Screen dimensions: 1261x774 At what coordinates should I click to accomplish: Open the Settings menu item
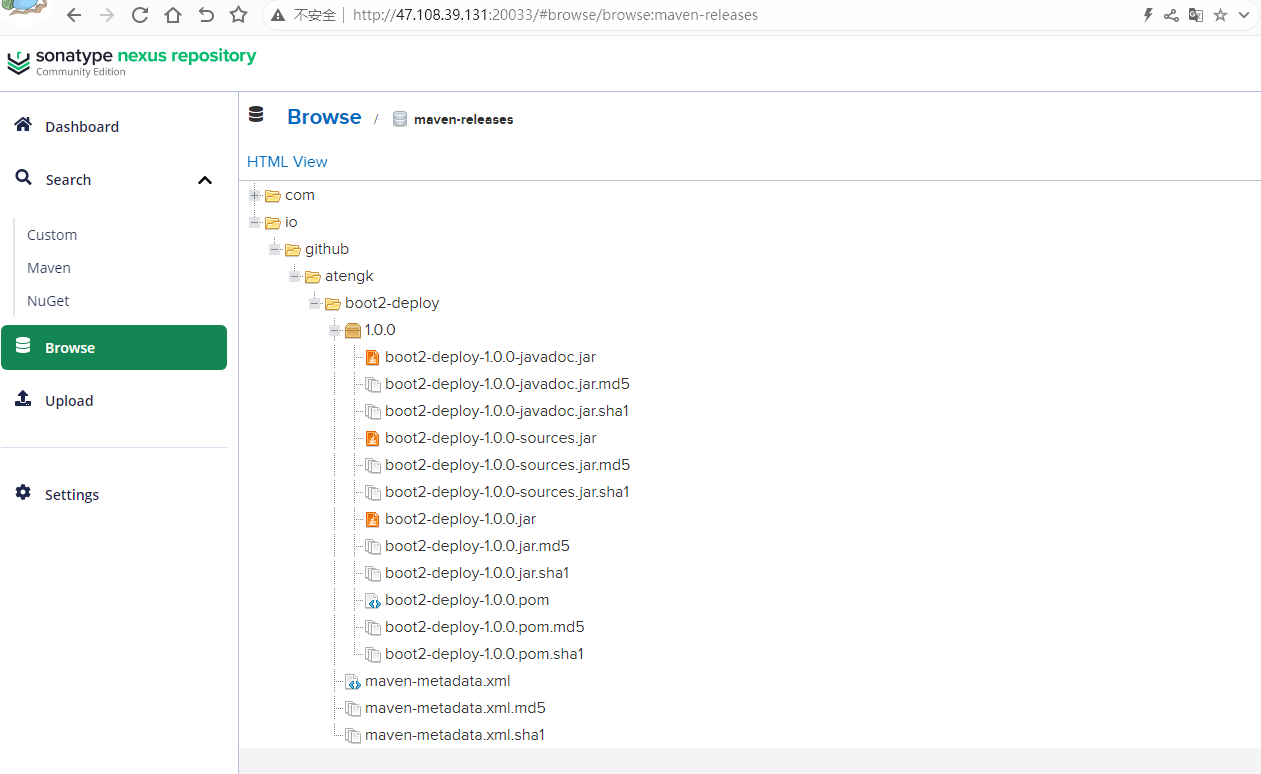71,494
